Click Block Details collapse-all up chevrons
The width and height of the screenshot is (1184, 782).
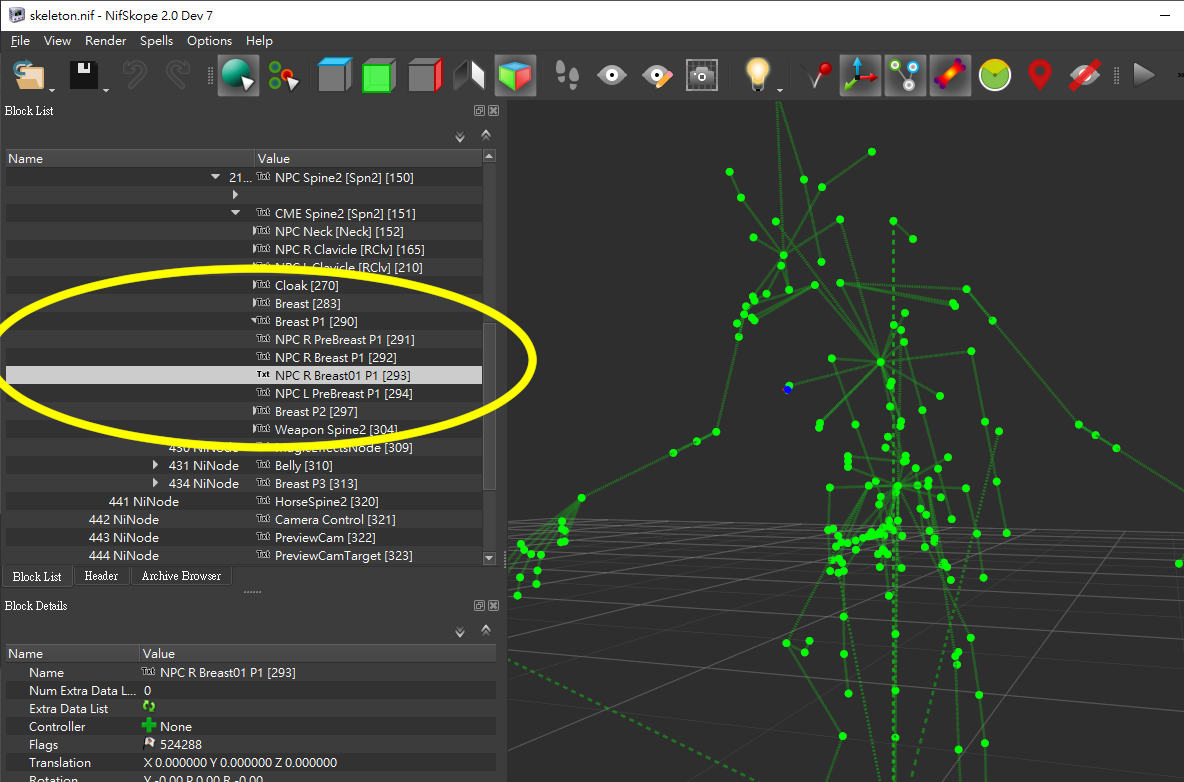point(486,630)
